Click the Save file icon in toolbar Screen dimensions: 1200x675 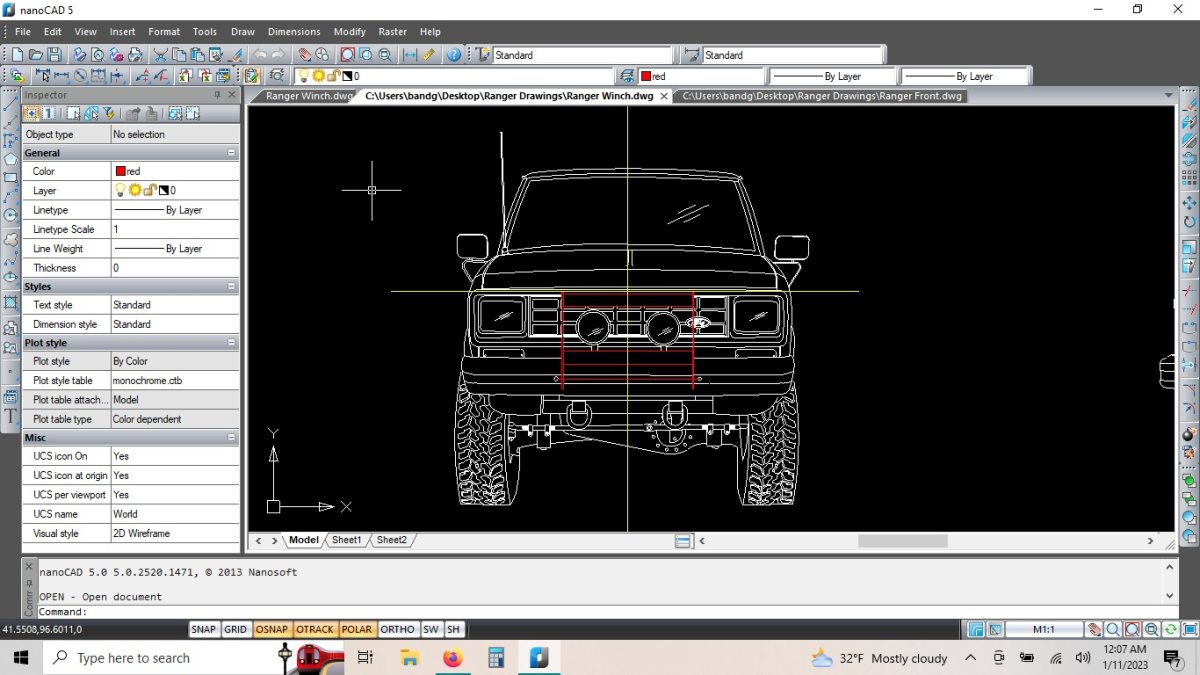point(54,55)
